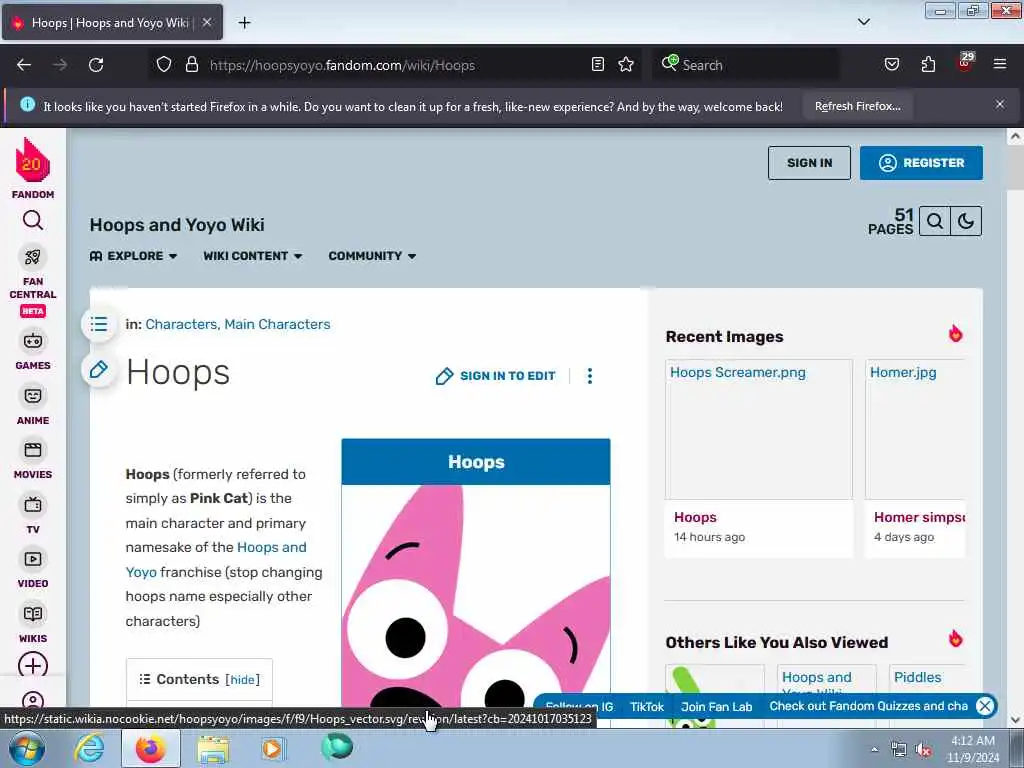Open Hoops page under recent images
Viewport: 1024px width, 768px height.
(x=695, y=517)
